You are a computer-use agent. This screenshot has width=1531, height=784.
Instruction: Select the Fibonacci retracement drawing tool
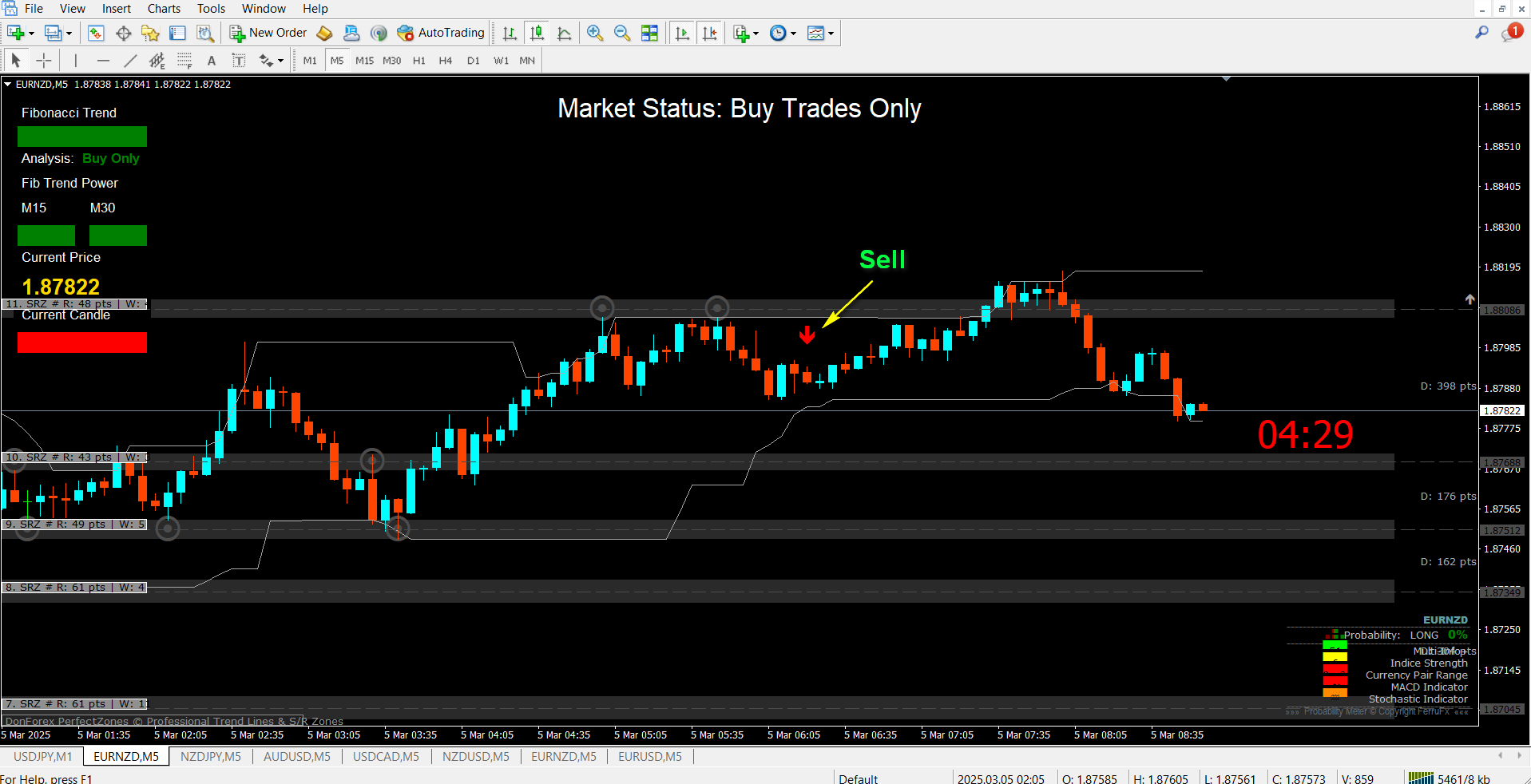coord(184,60)
